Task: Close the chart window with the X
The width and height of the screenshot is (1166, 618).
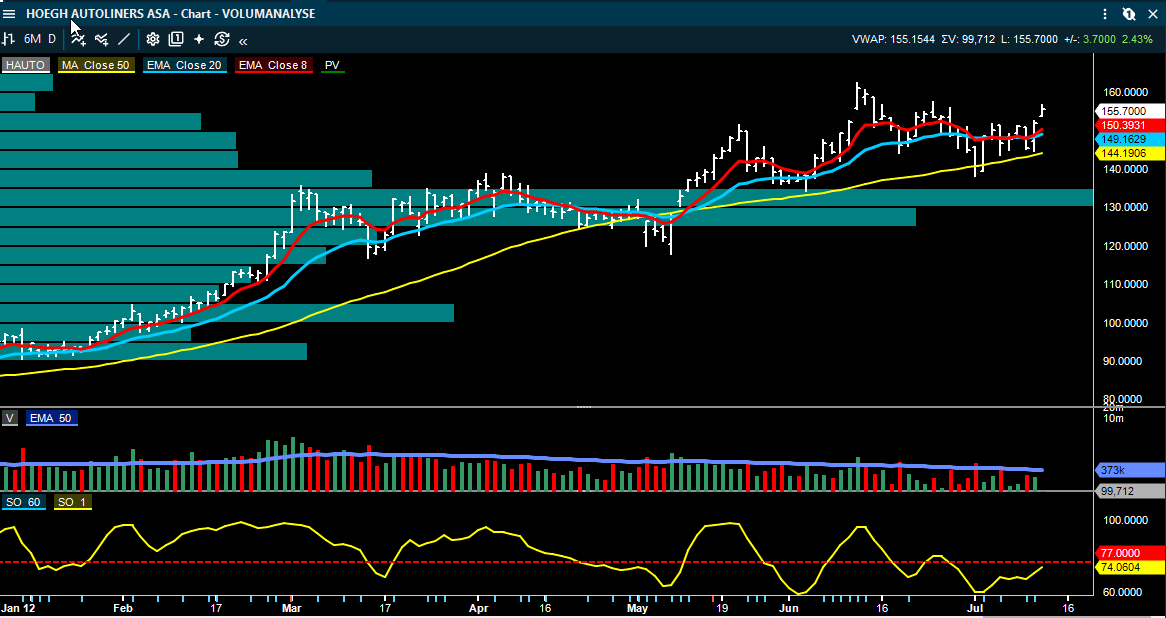Action: (x=1151, y=14)
